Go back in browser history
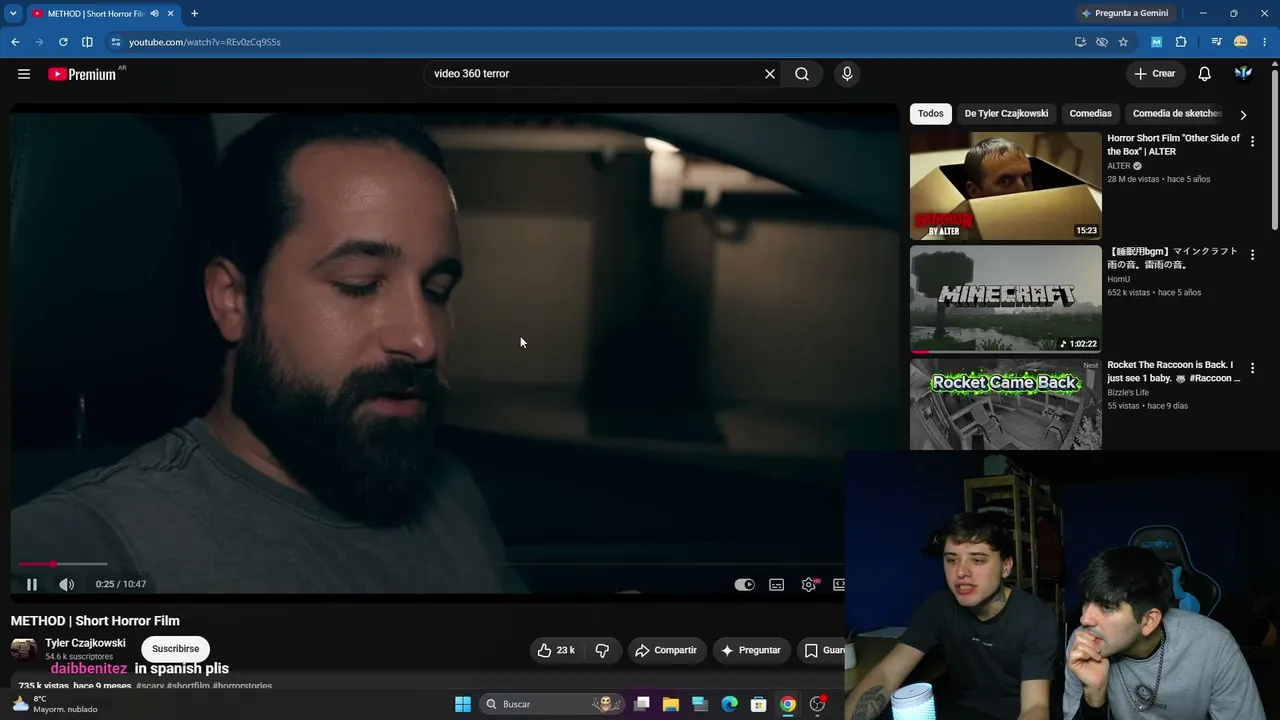This screenshot has width=1280, height=720. [15, 42]
